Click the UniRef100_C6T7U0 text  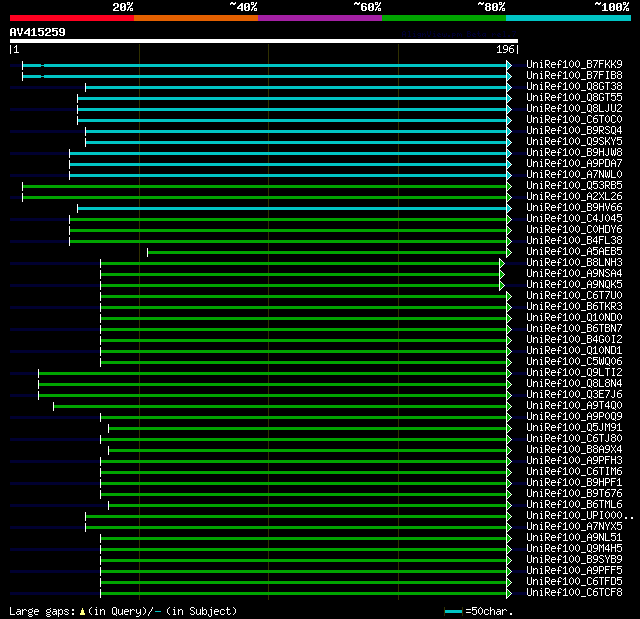(x=574, y=296)
